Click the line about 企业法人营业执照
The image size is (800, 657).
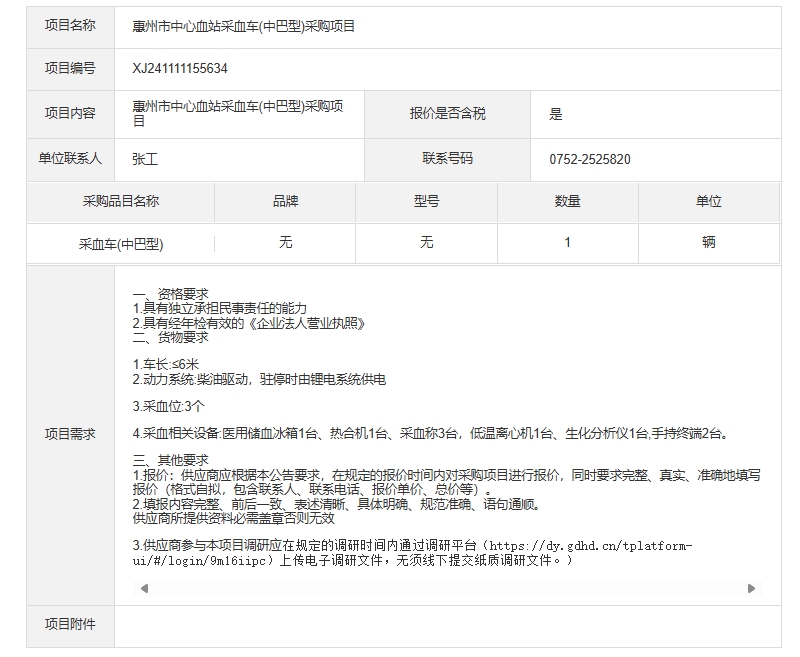pyautogui.click(x=248, y=323)
